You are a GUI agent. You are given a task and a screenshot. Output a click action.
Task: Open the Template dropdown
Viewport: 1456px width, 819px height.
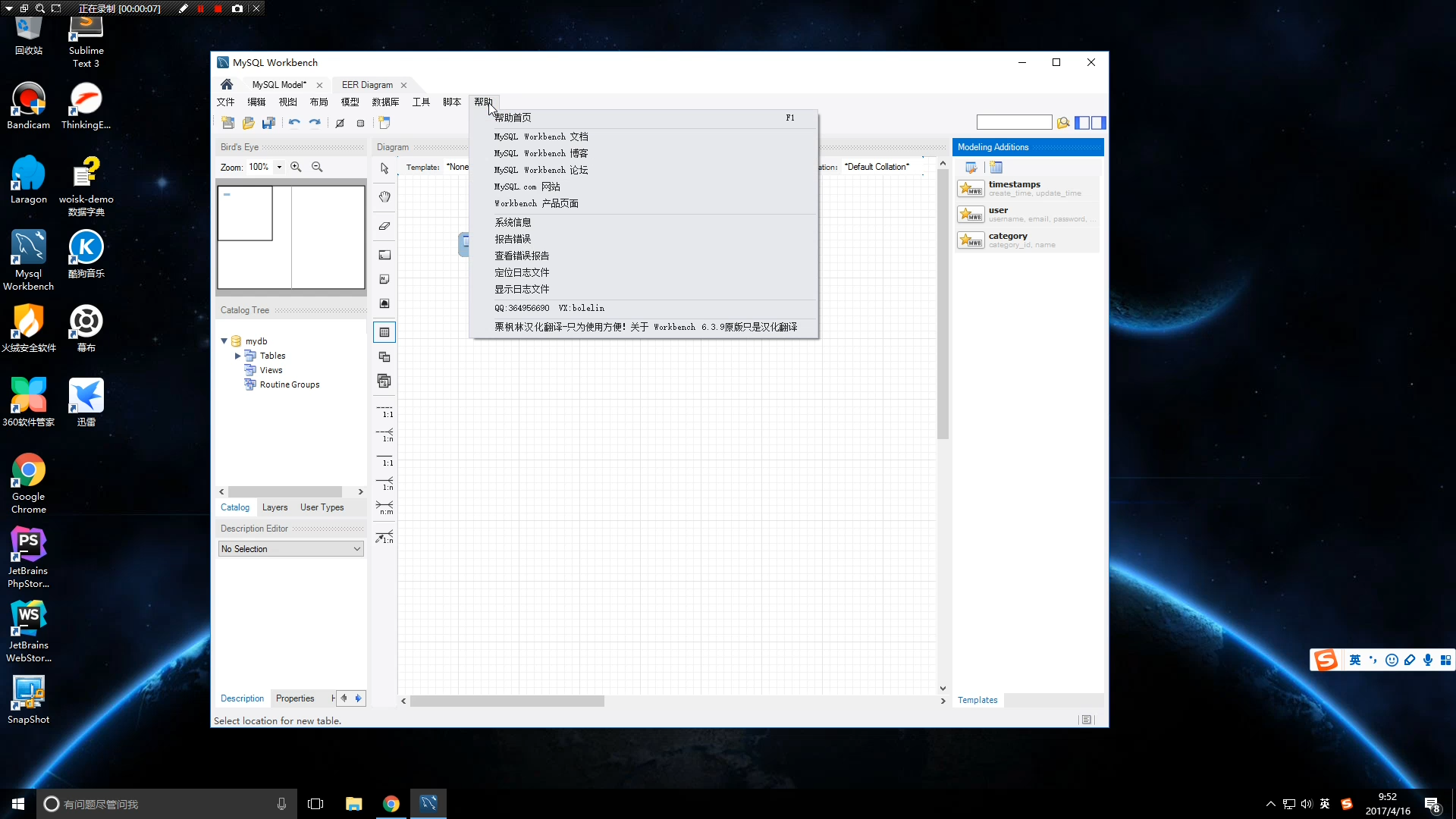tap(458, 167)
